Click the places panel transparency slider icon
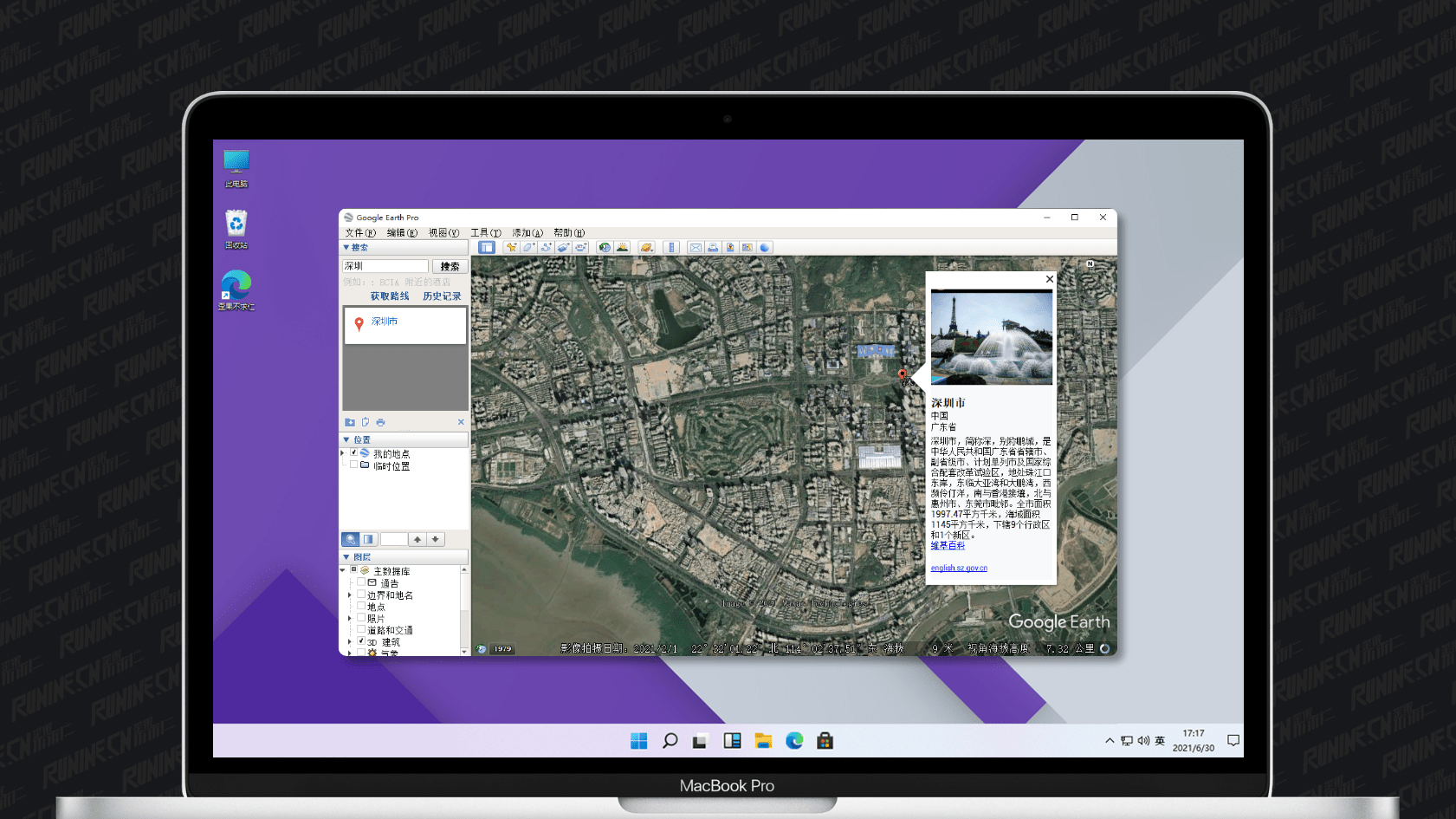Viewport: 1456px width, 819px height. 368,539
